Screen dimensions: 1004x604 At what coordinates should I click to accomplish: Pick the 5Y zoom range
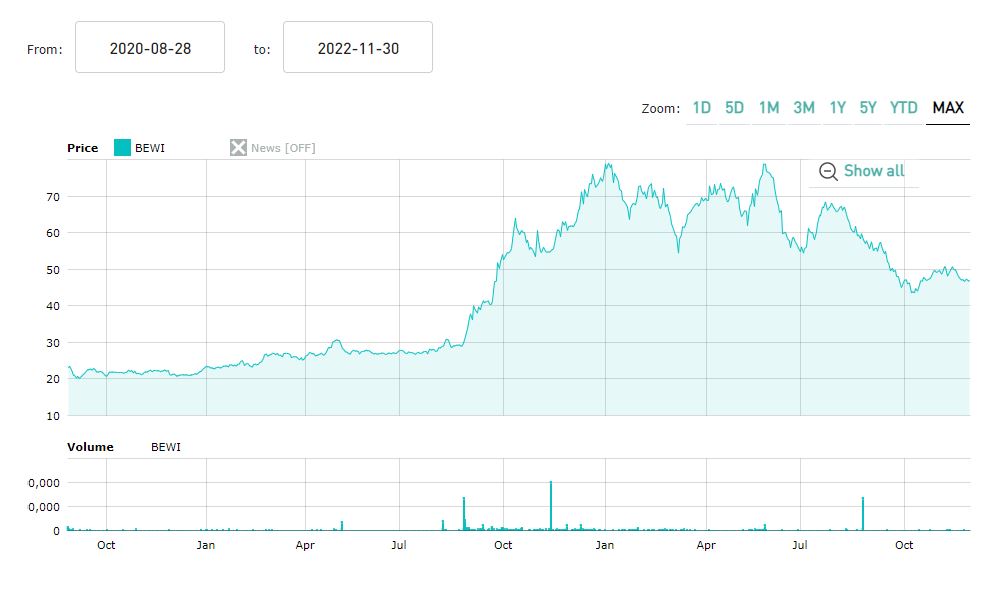867,108
